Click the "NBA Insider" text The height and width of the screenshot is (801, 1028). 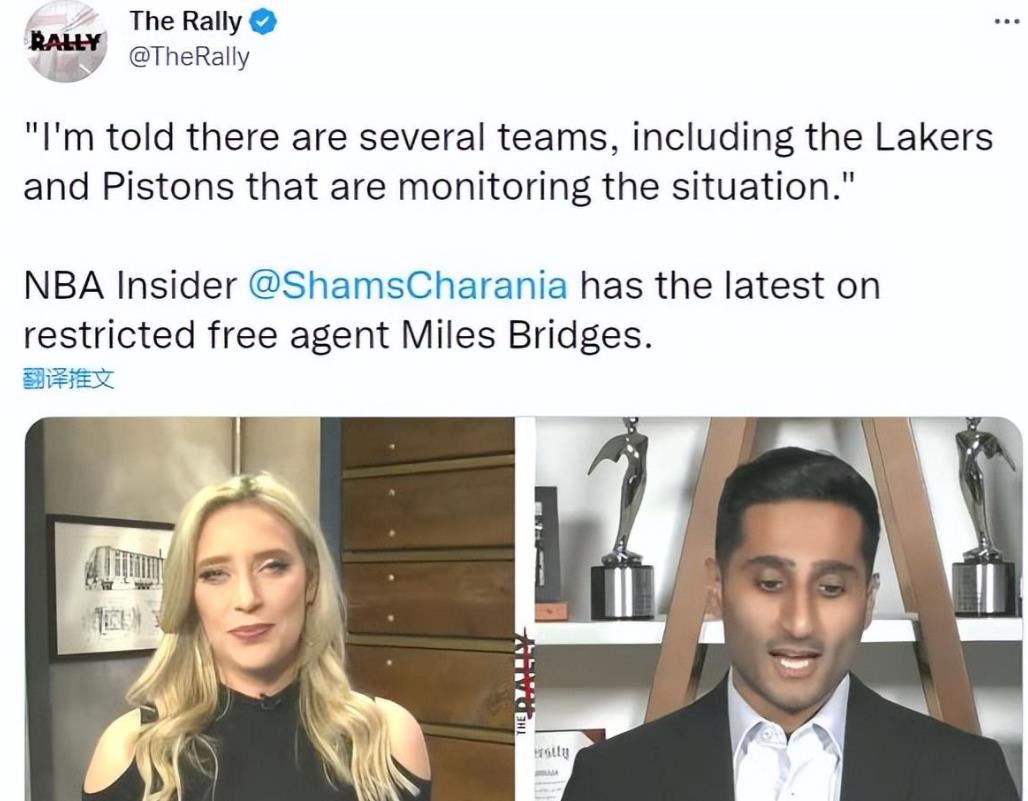[130, 286]
